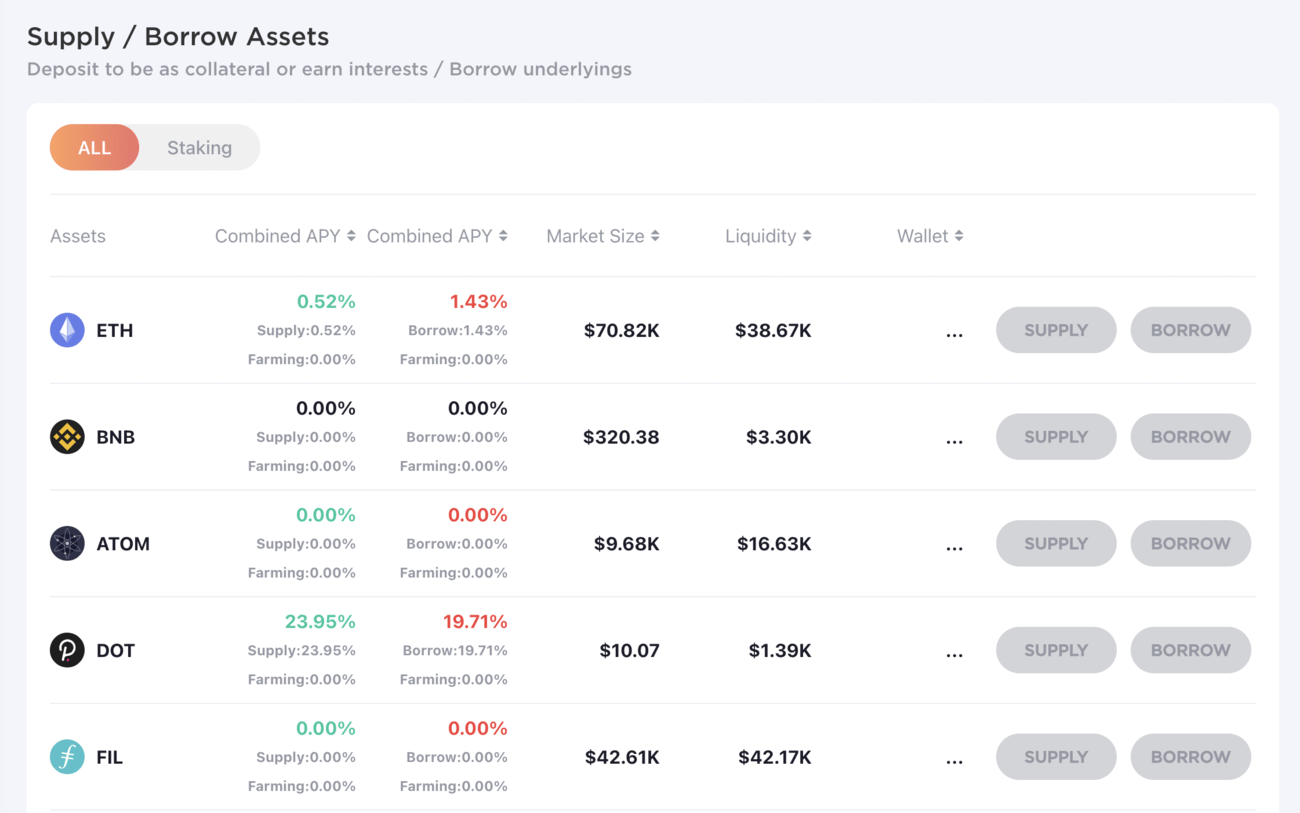Click the BNB token icon

tap(67, 437)
